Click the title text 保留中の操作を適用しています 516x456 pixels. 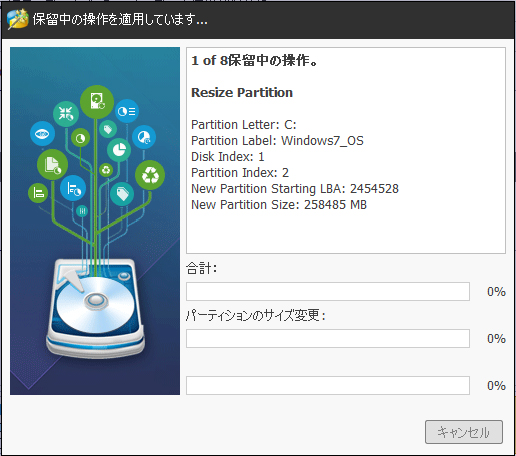pyautogui.click(x=120, y=19)
